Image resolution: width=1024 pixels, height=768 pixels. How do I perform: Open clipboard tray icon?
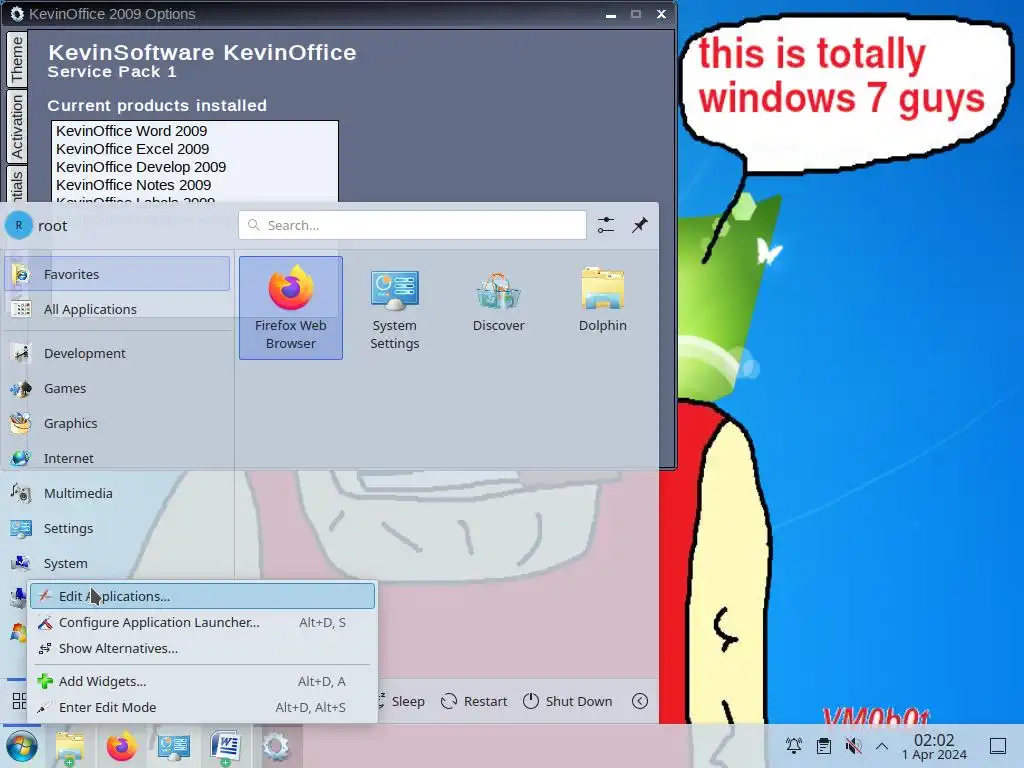click(x=824, y=746)
